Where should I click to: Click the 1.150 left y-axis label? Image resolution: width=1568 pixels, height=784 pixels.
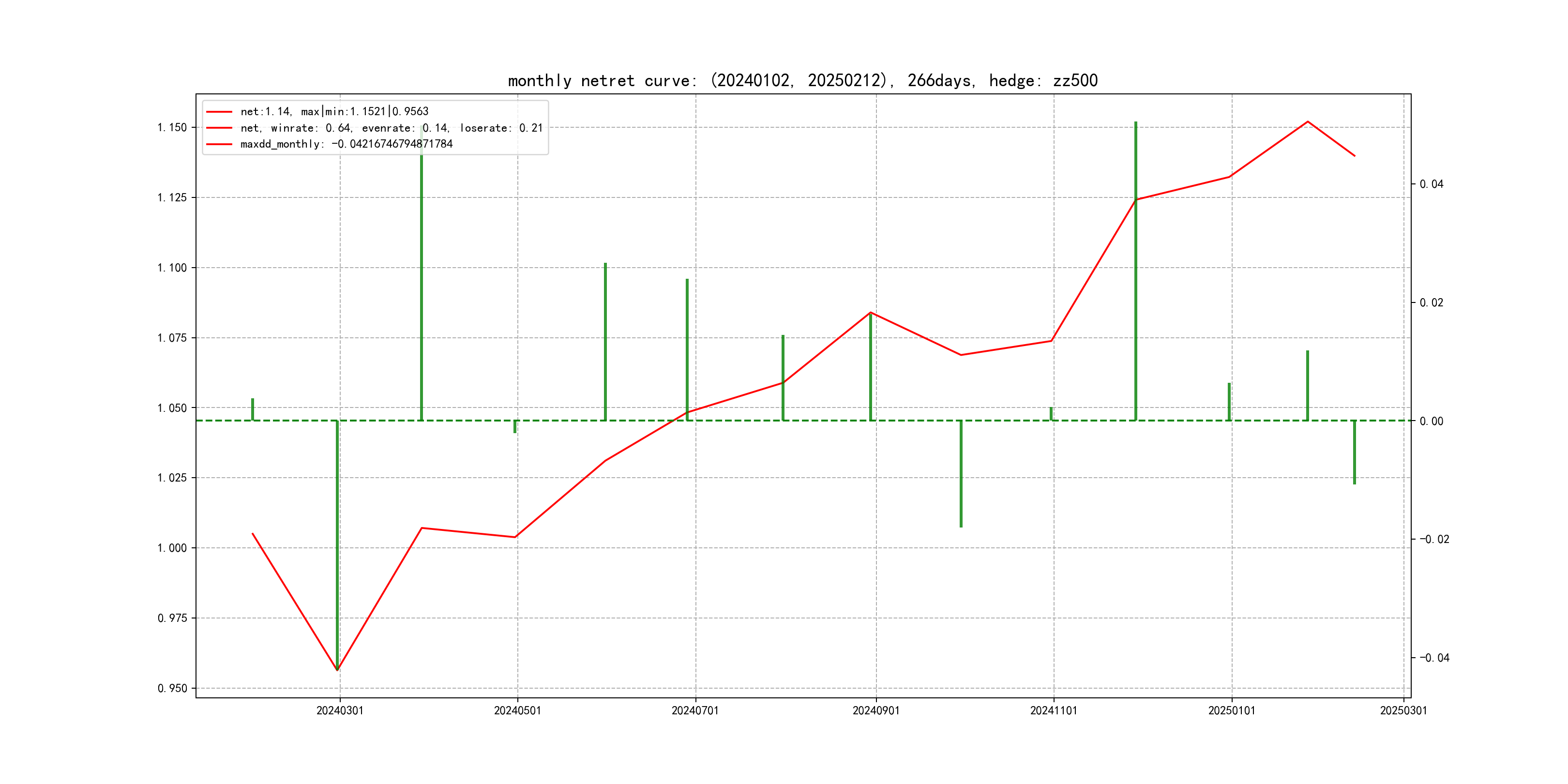[172, 127]
